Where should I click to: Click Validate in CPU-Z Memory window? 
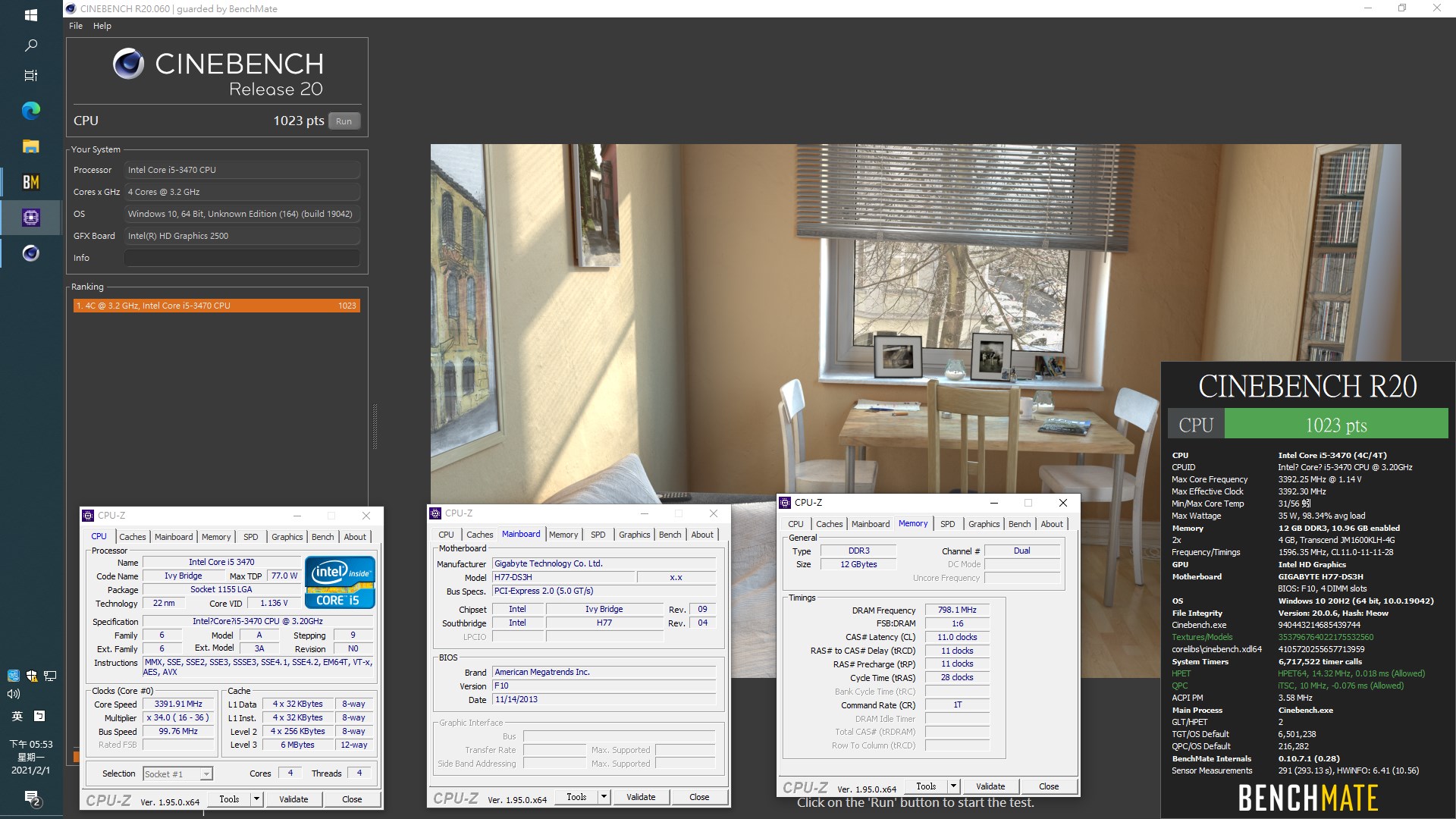point(990,786)
